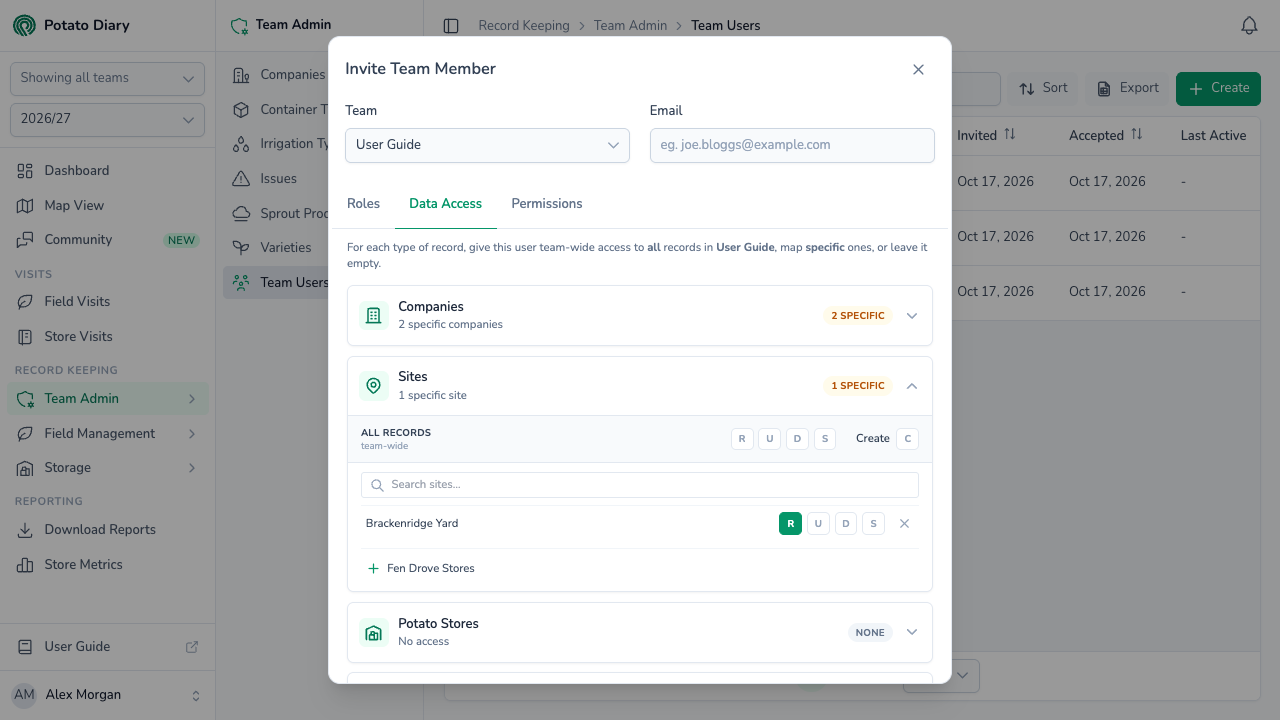1280x720 pixels.
Task: Add Fen Drove Stores site
Action: tap(421, 569)
